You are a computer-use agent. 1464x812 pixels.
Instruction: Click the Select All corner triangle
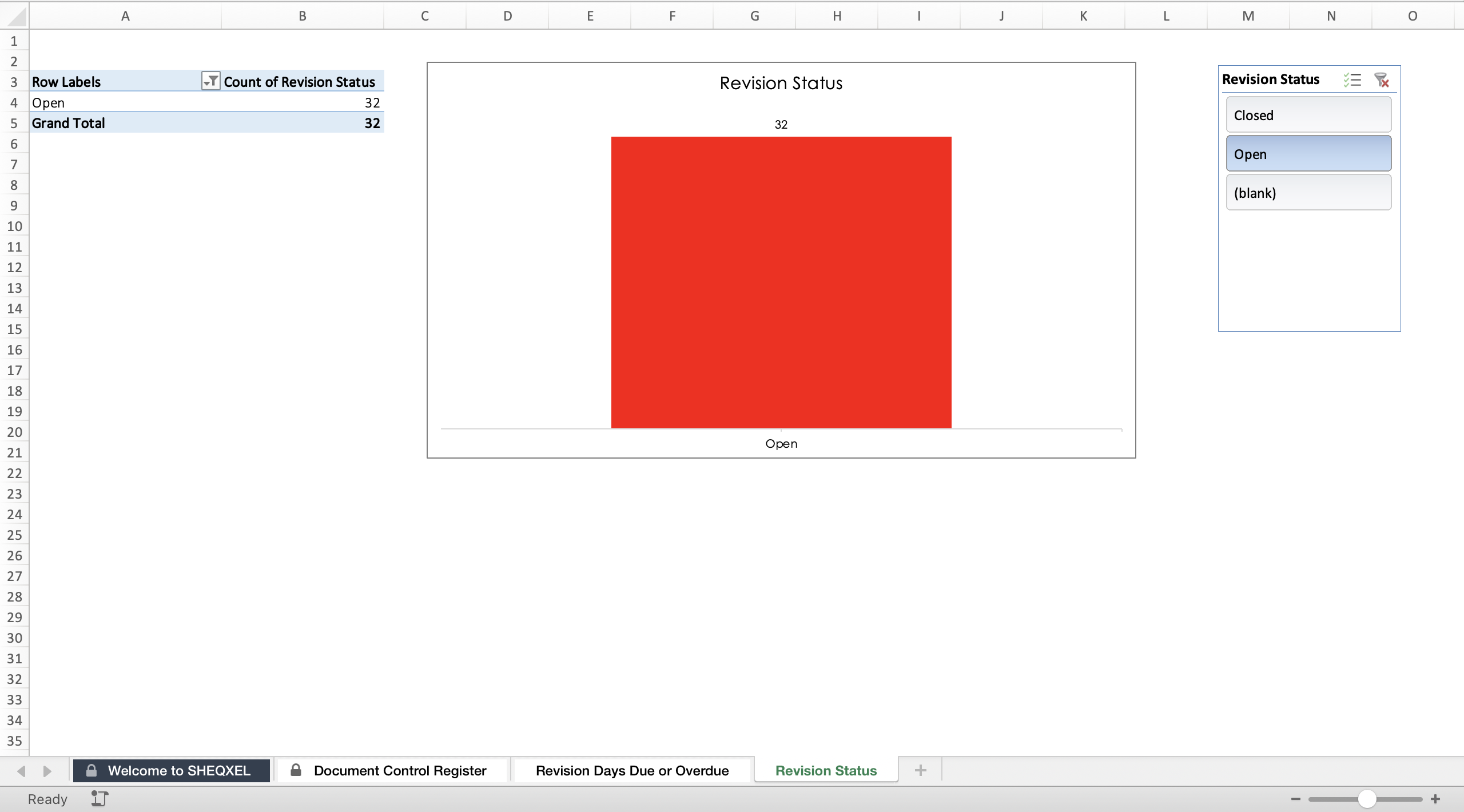tap(15, 16)
